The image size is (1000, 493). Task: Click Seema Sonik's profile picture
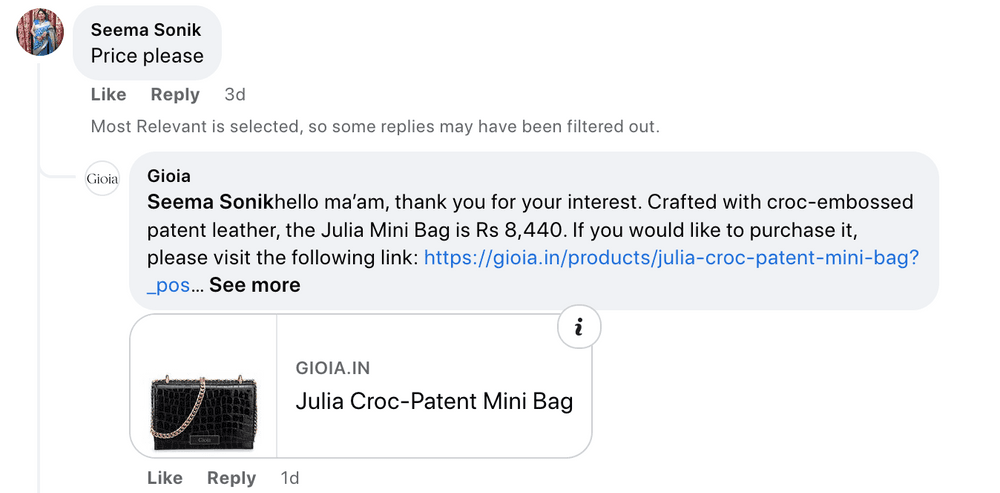(40, 31)
